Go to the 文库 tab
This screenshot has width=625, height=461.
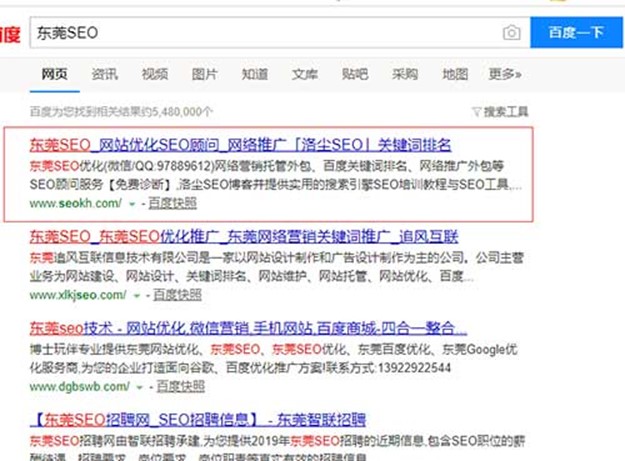[x=305, y=74]
